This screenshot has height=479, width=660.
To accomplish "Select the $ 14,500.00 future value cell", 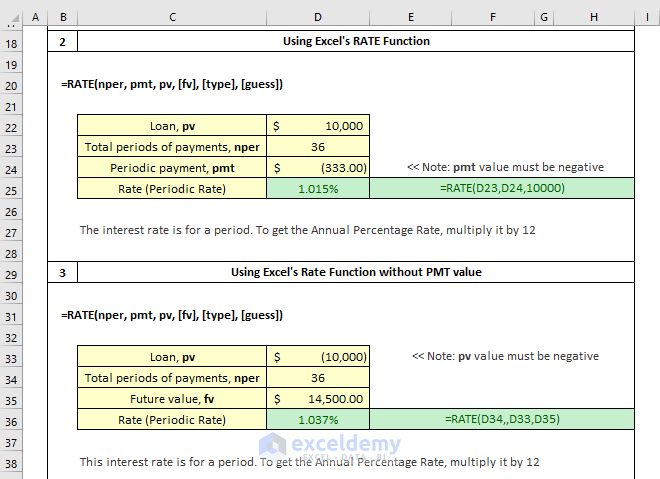I will pos(318,399).
